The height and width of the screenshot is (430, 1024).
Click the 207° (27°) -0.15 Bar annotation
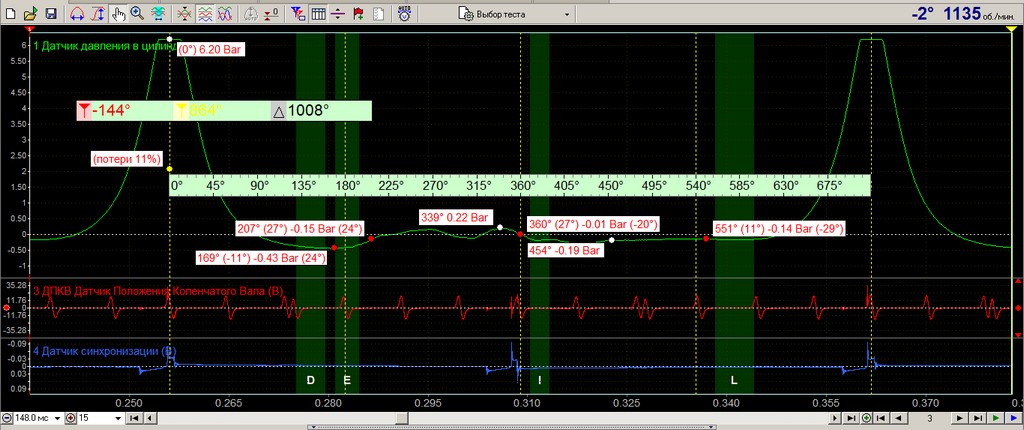coord(300,229)
